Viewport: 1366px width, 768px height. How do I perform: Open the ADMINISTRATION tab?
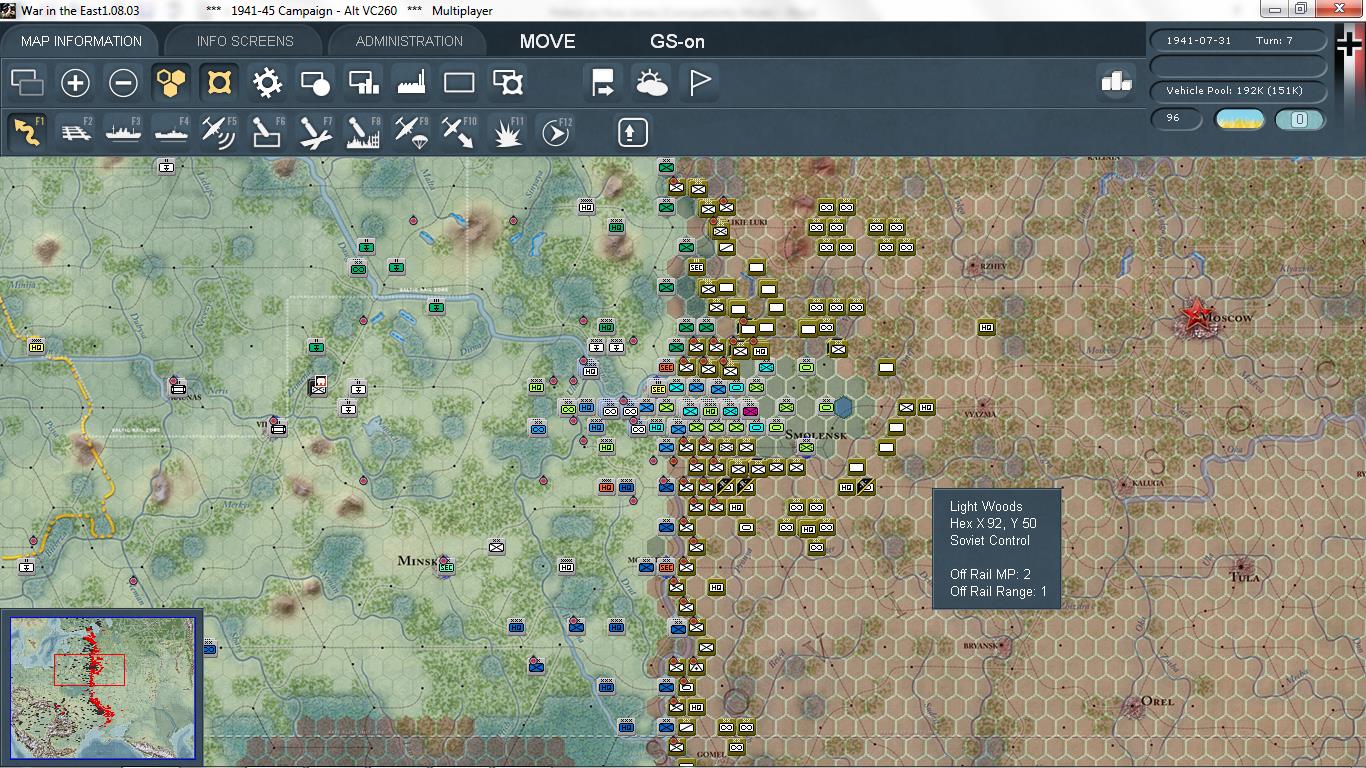(409, 41)
